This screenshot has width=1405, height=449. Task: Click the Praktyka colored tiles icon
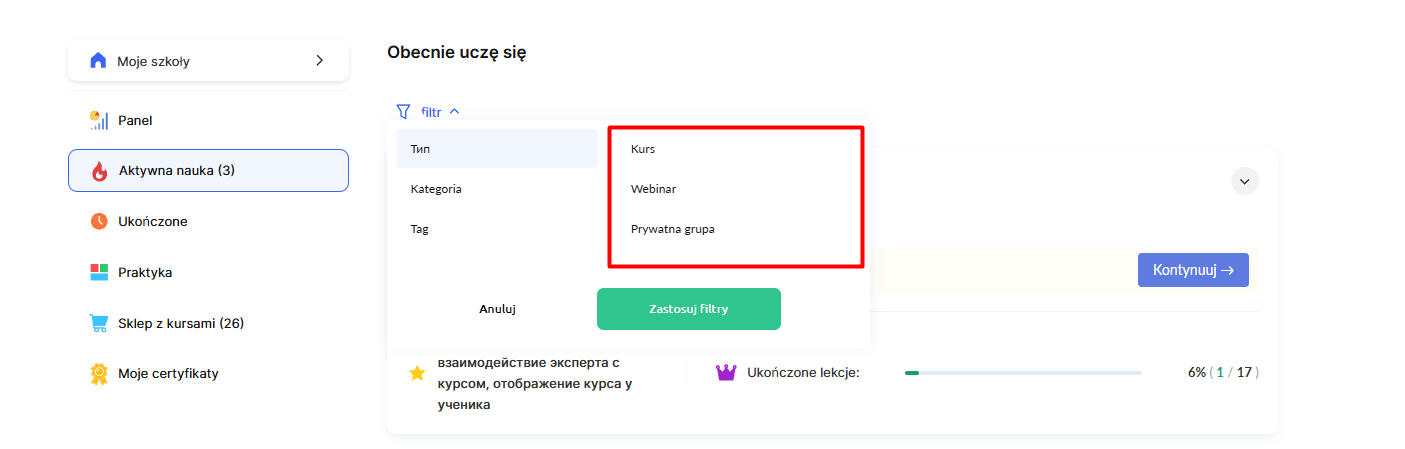pos(99,272)
